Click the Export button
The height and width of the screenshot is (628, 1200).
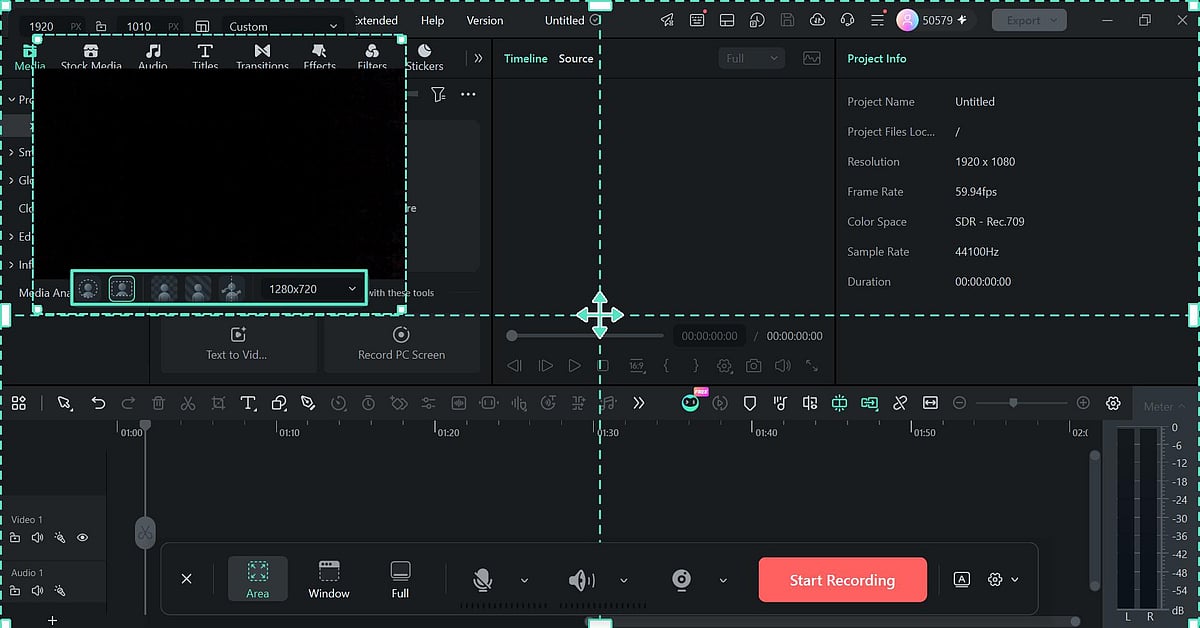tap(1029, 20)
